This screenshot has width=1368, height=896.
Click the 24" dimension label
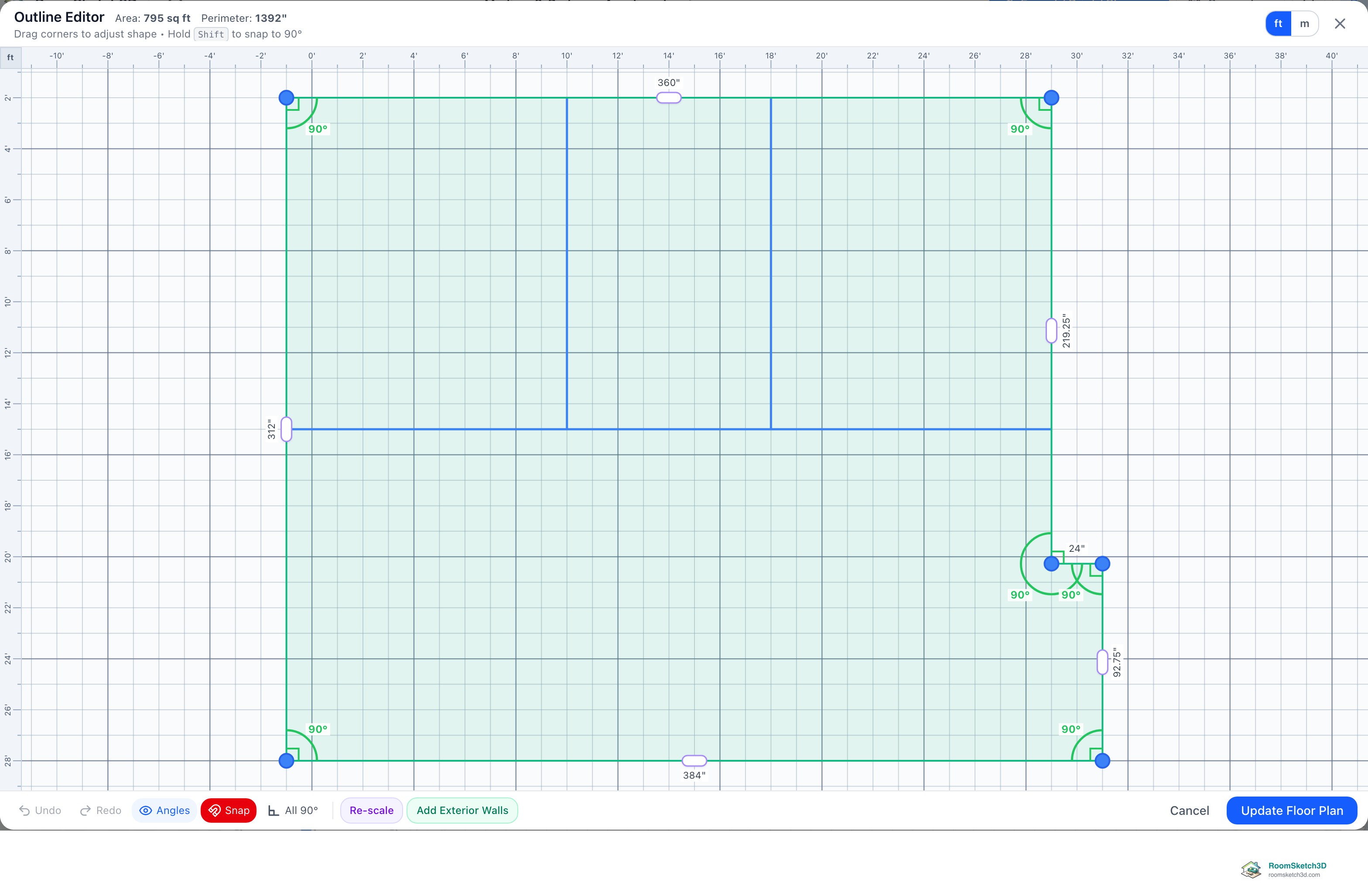click(1077, 548)
